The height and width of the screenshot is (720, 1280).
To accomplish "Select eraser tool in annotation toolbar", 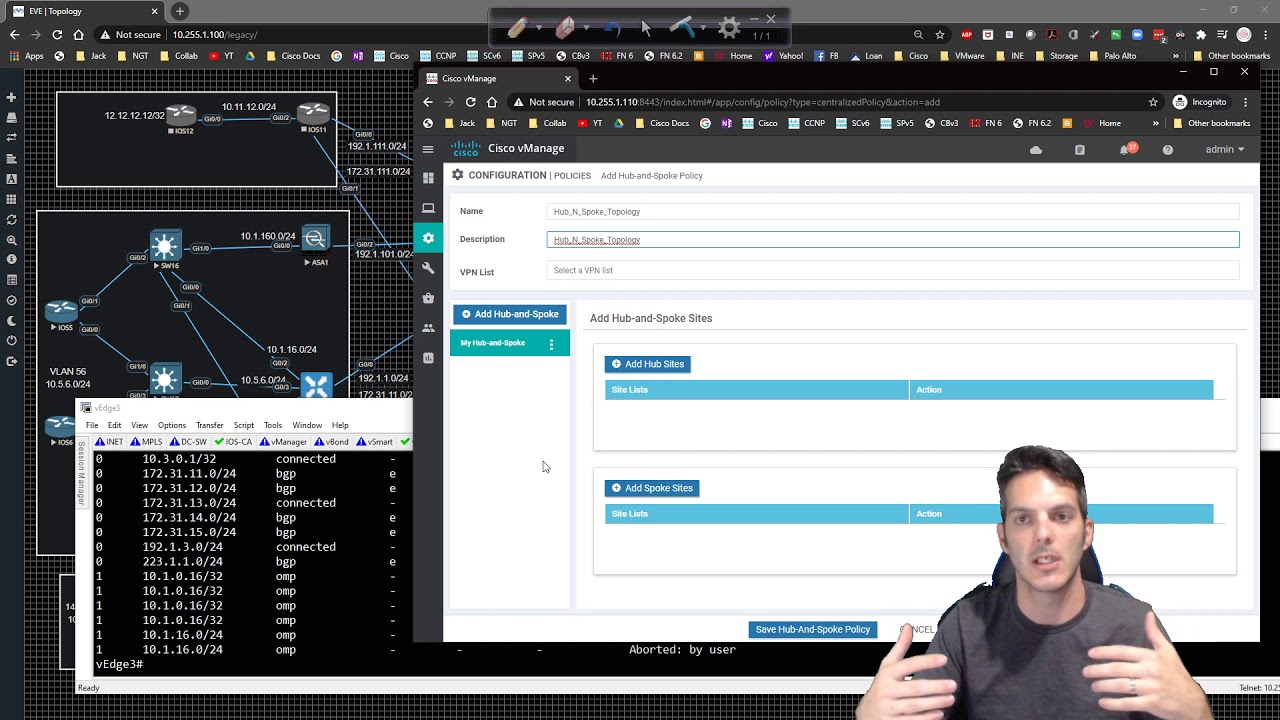I will click(565, 28).
